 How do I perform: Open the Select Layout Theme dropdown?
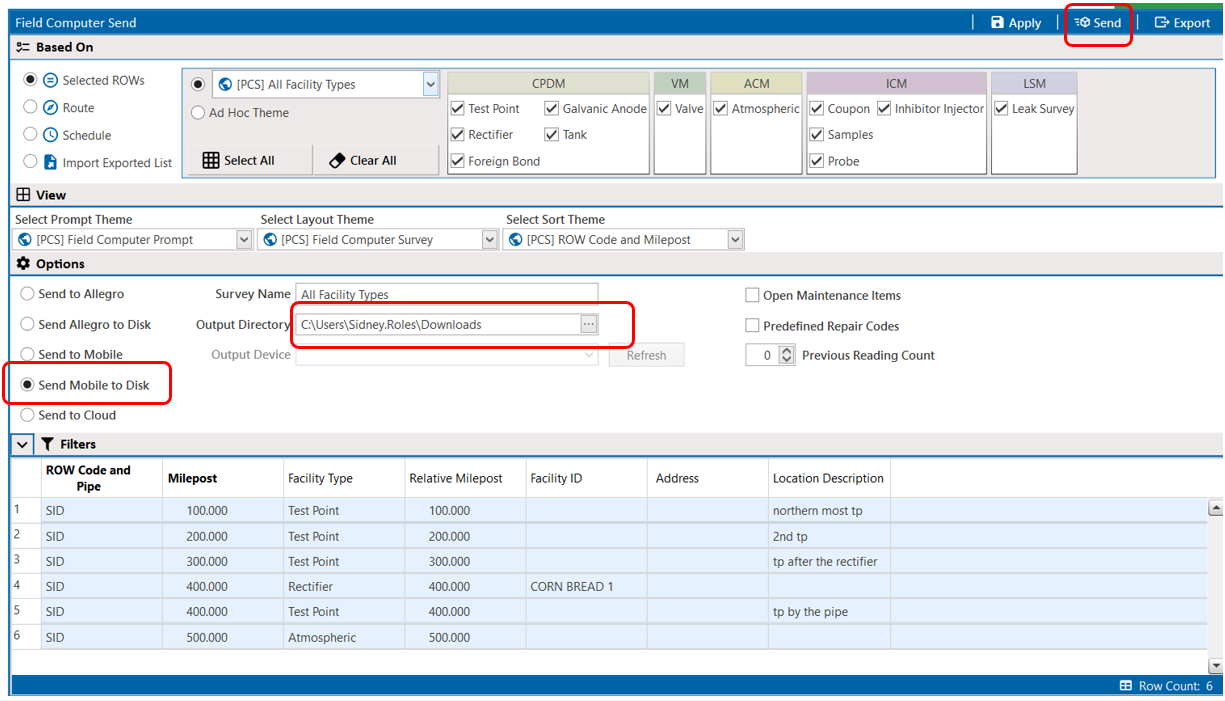click(489, 240)
